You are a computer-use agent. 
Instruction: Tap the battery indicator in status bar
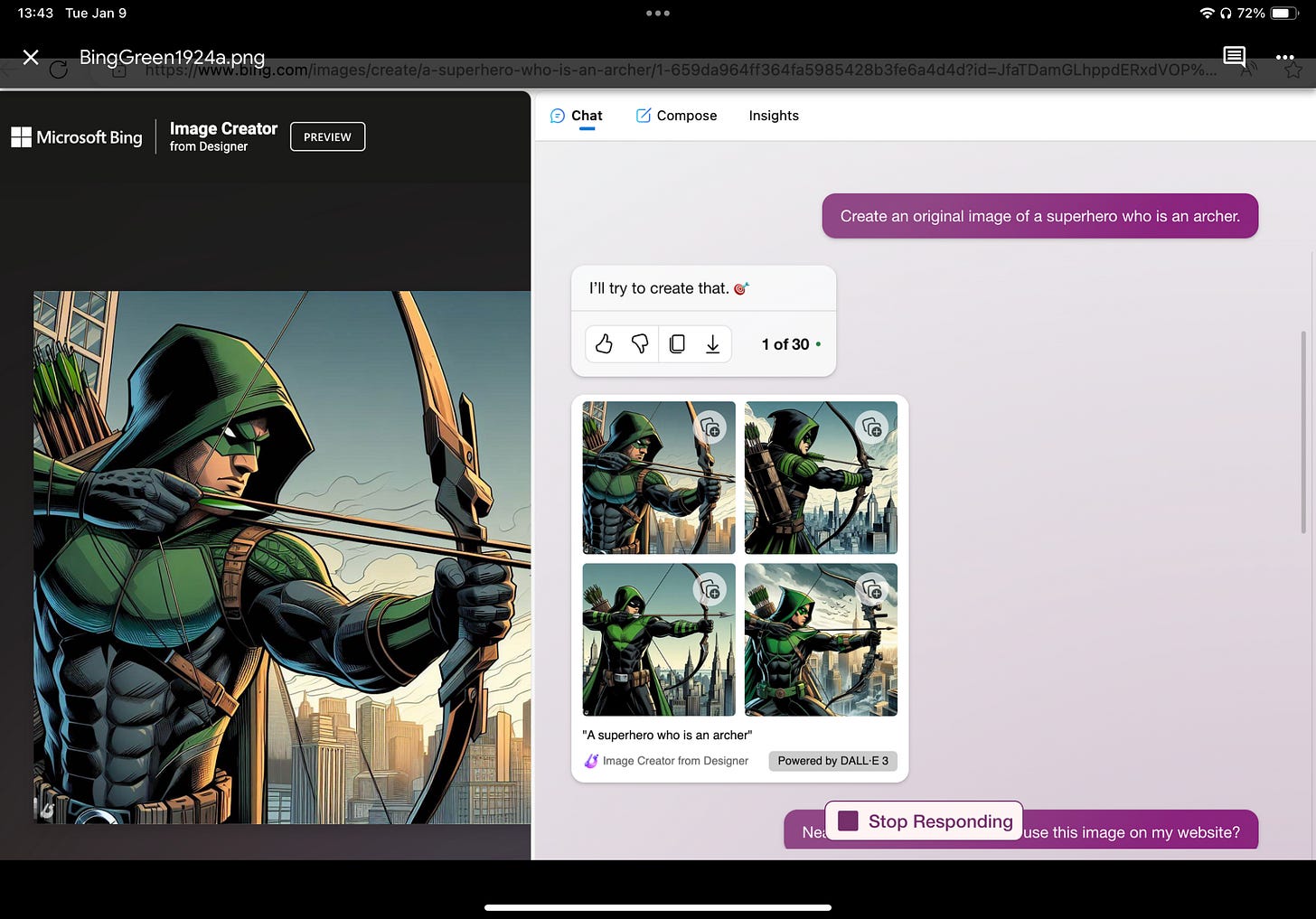tap(1285, 14)
